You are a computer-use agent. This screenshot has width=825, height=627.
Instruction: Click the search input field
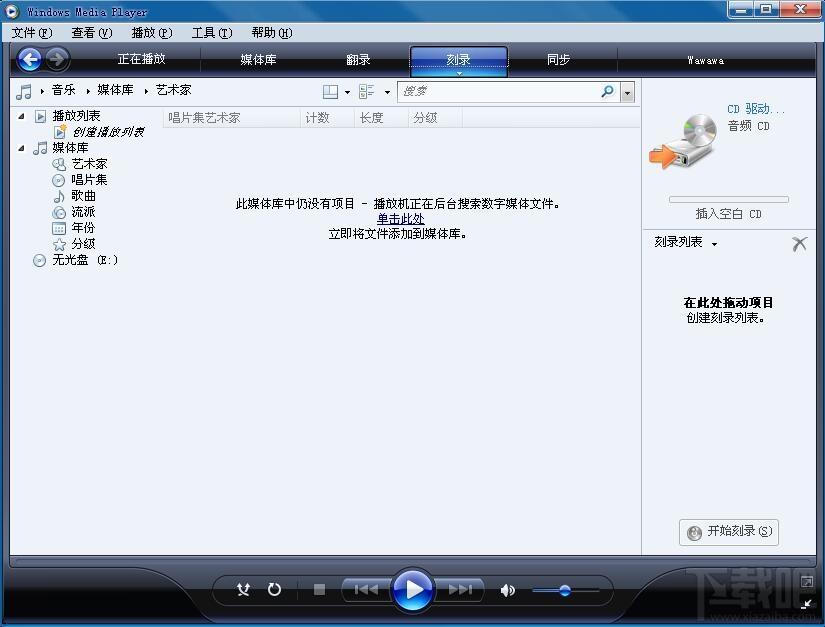click(x=499, y=92)
